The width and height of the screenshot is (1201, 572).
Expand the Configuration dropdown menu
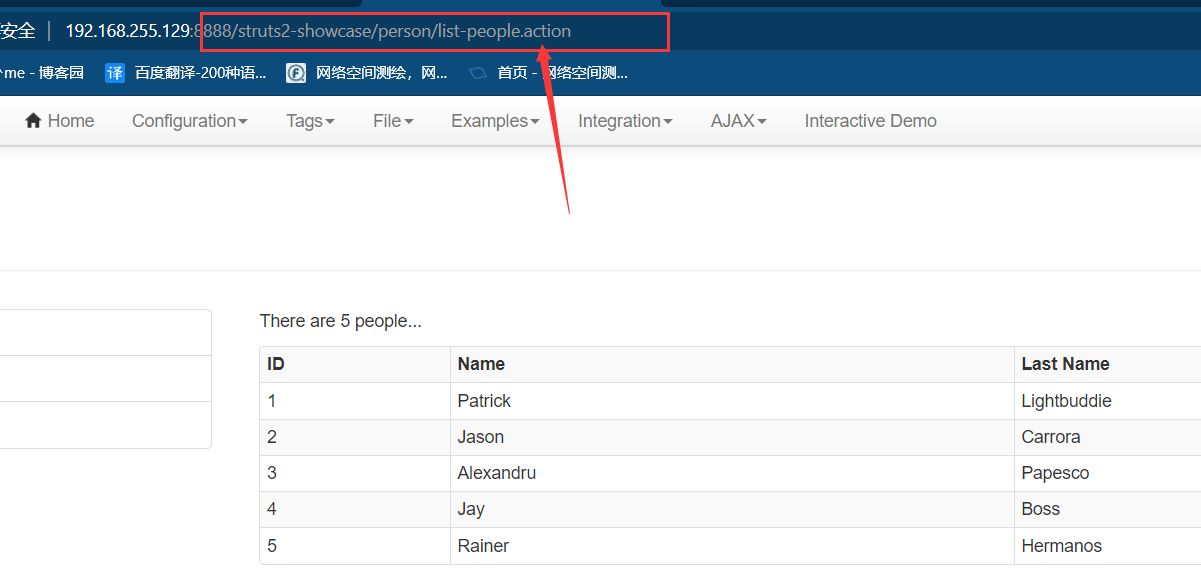click(190, 121)
